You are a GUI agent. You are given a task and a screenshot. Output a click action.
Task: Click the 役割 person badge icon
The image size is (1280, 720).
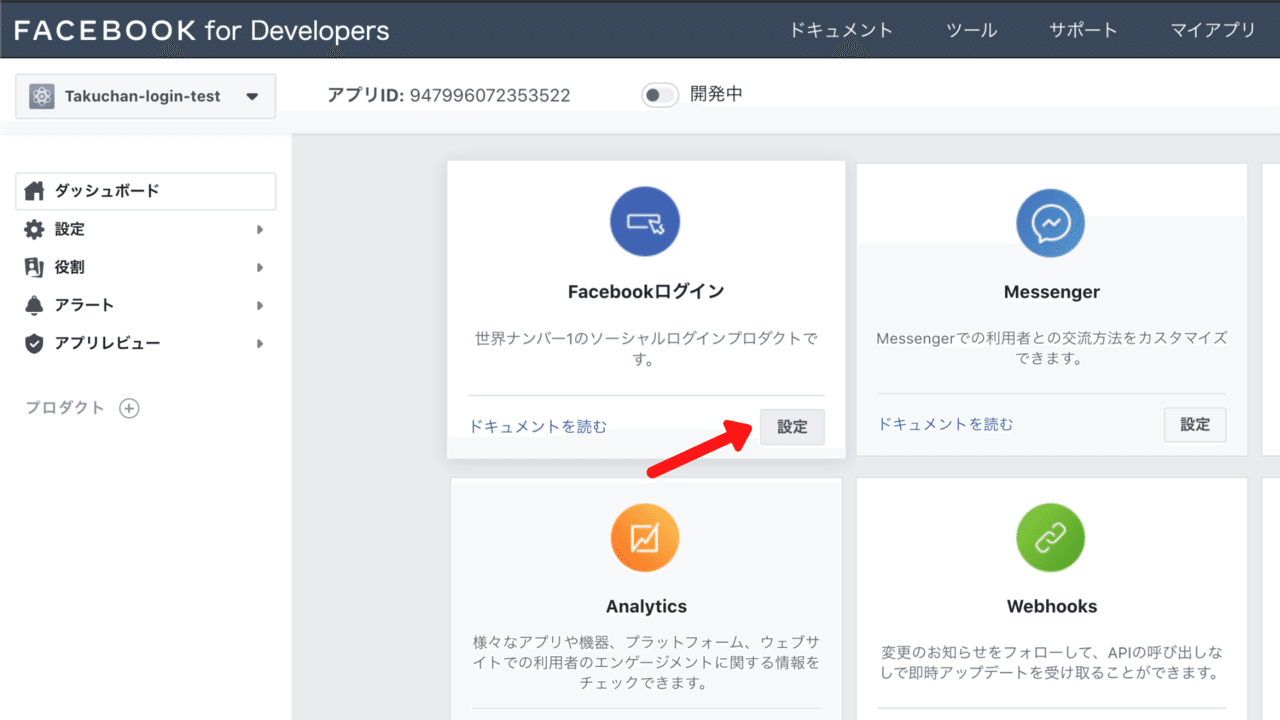(34, 267)
